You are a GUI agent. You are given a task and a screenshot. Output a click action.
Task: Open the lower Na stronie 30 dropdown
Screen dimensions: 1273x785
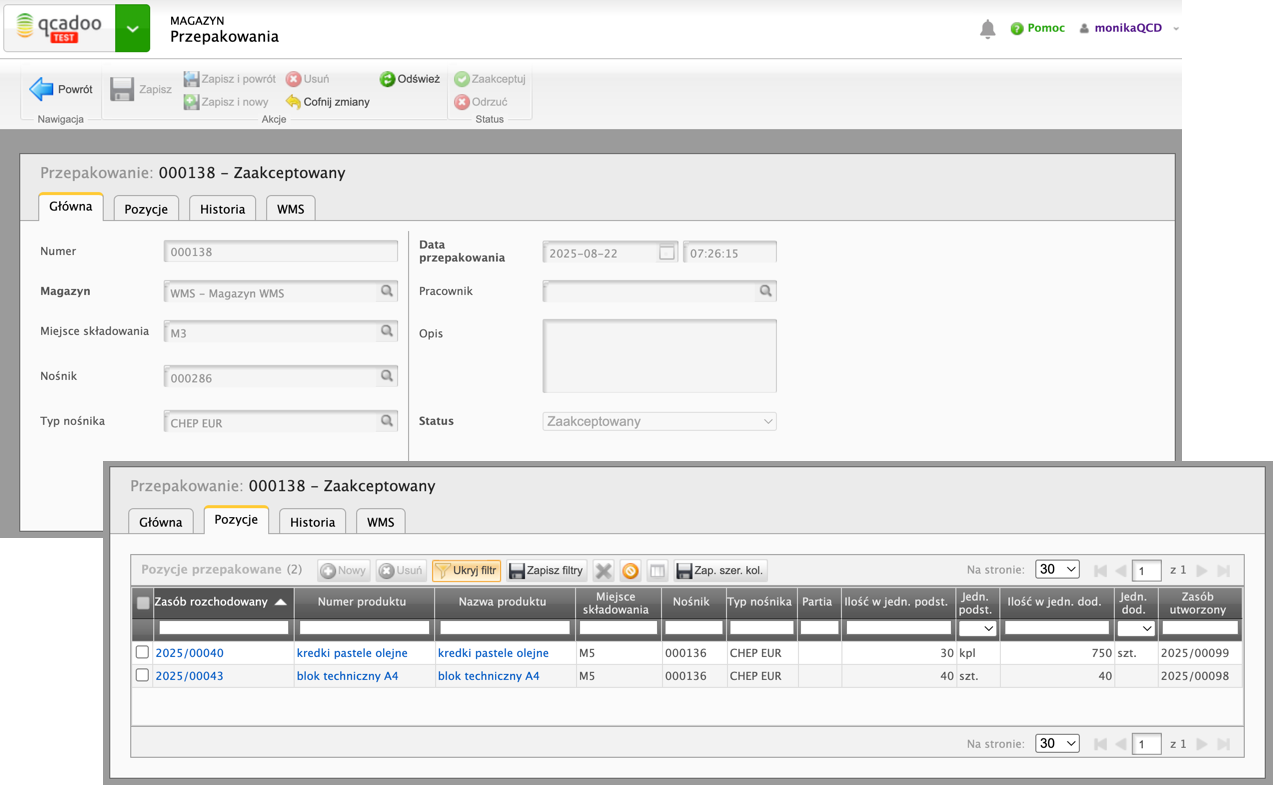click(x=1057, y=743)
